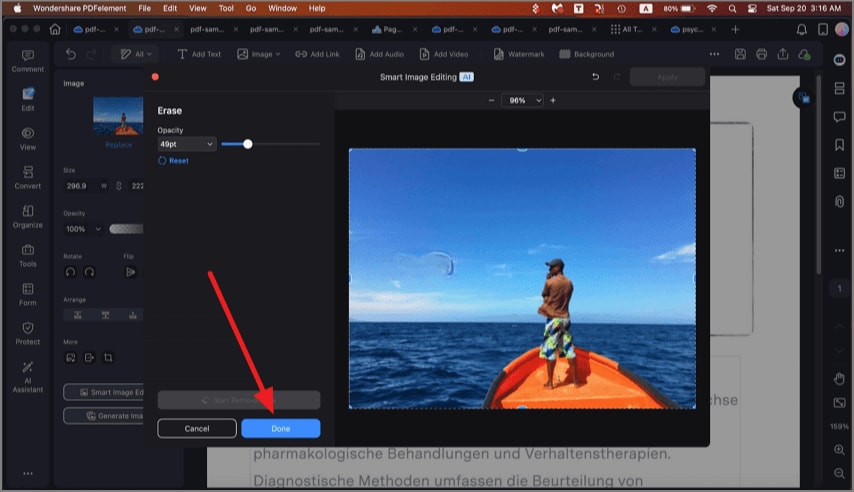Open the Tools section in the sidebar
The width and height of the screenshot is (854, 492).
pyautogui.click(x=28, y=256)
